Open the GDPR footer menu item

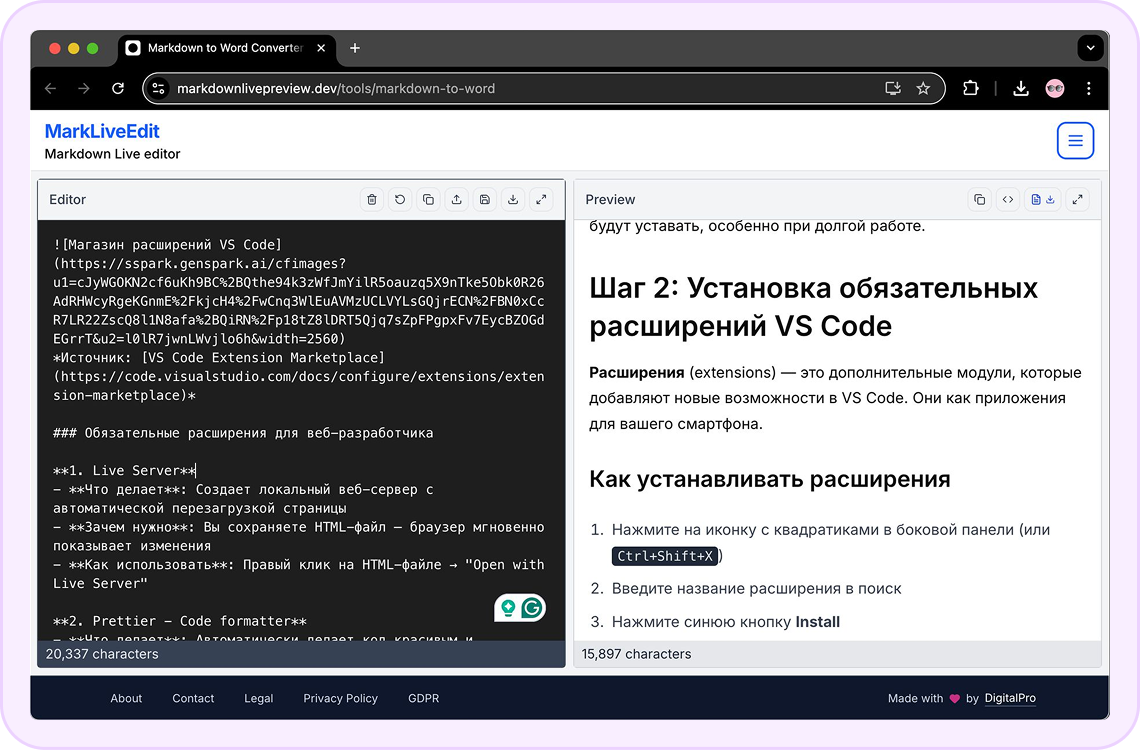tap(423, 698)
